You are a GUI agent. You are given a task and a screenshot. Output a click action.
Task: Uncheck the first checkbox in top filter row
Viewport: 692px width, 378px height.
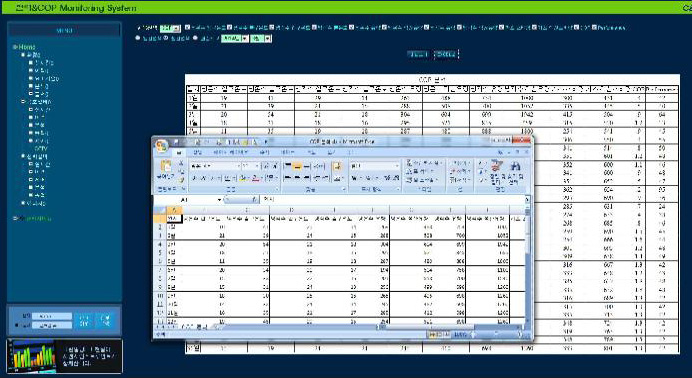tap(188, 27)
